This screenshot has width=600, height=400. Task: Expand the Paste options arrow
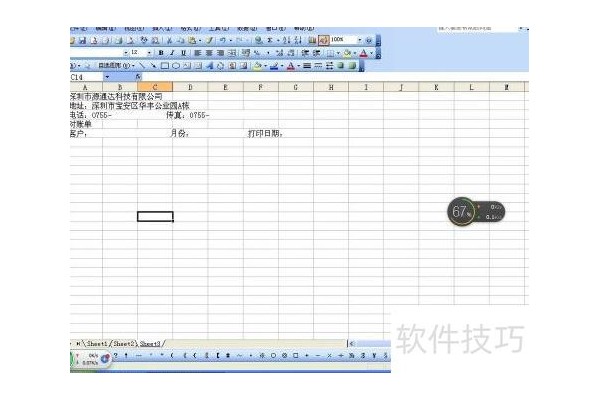click(200, 40)
